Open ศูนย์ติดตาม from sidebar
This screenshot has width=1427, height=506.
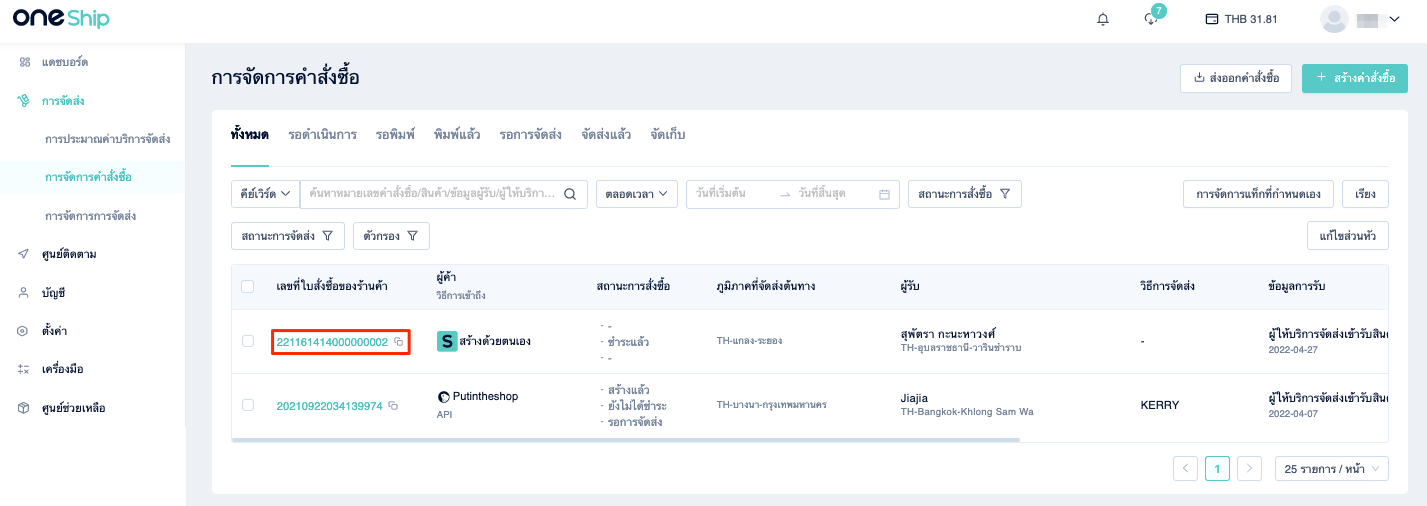click(x=68, y=254)
